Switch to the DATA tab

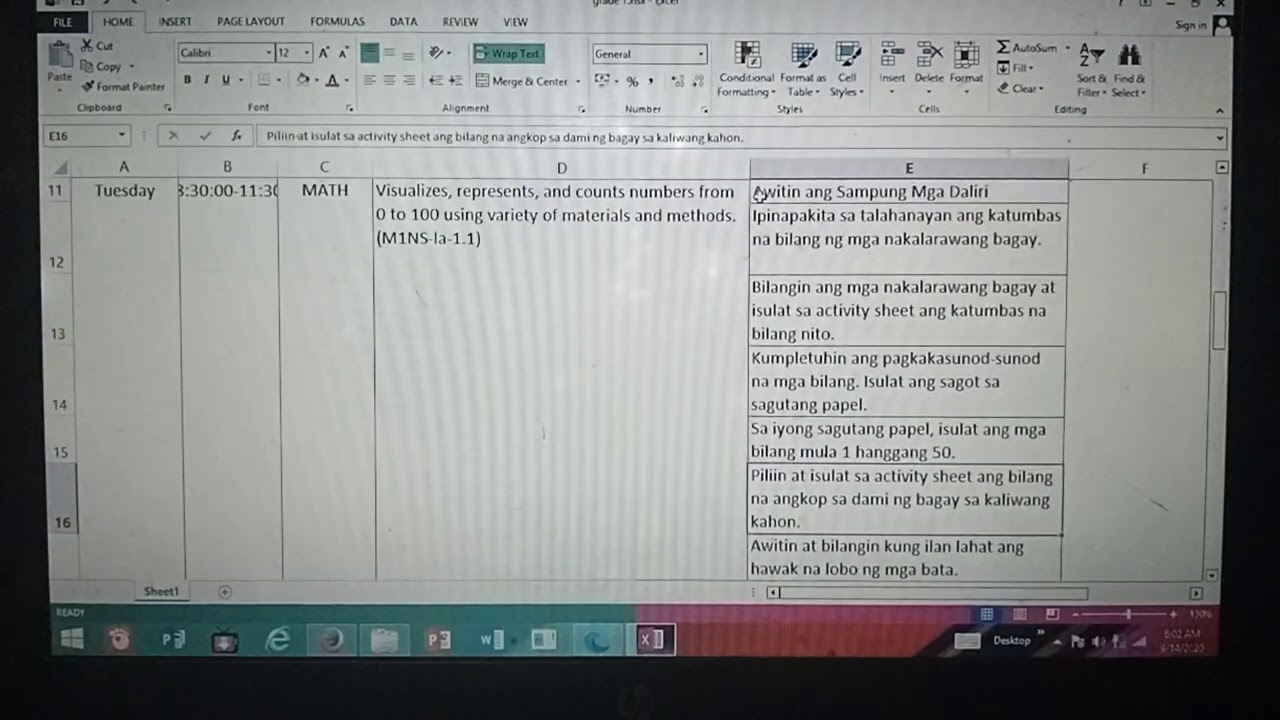404,21
